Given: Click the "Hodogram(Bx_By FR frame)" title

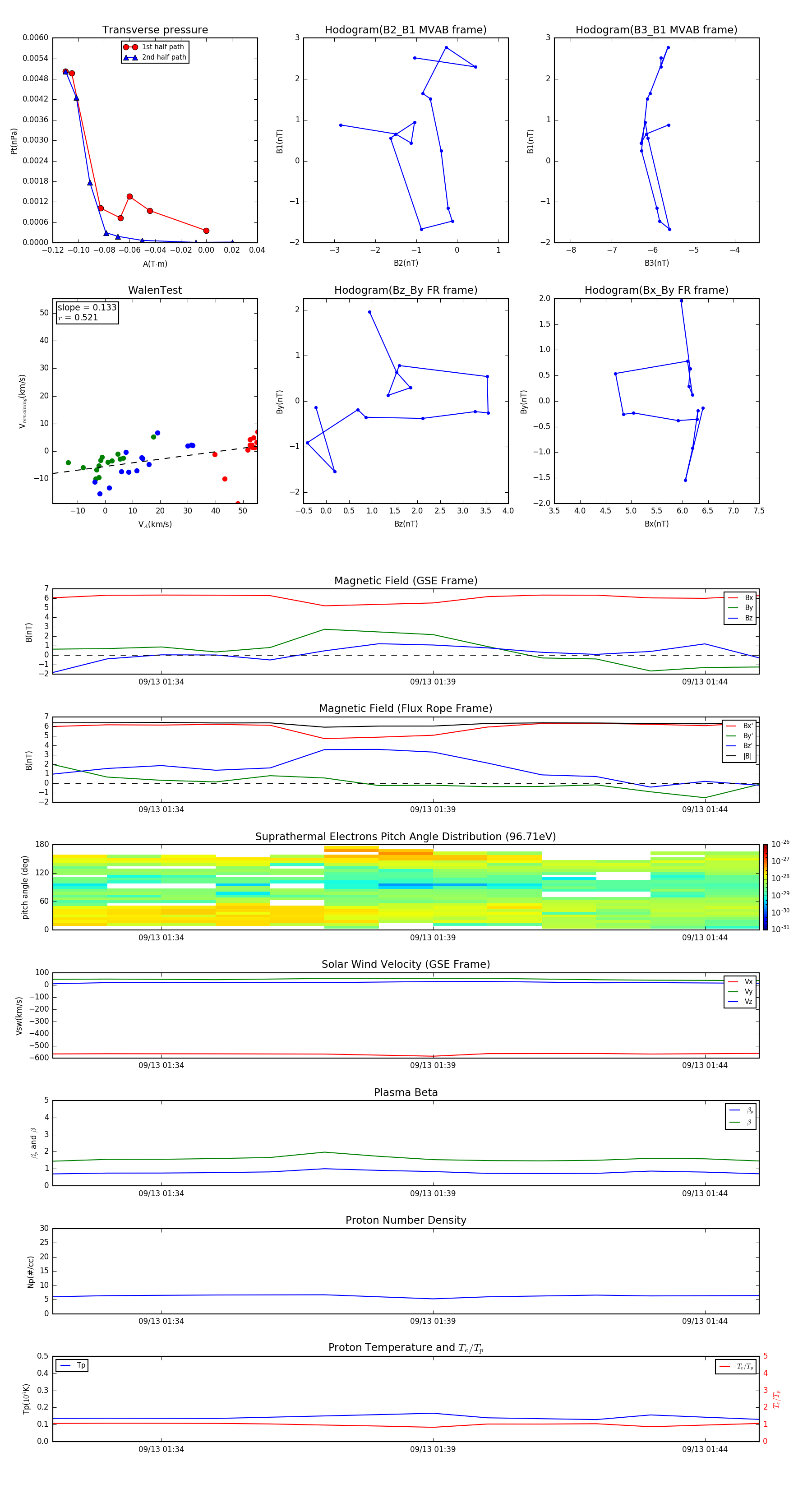Looking at the screenshot, I should click(x=656, y=290).
